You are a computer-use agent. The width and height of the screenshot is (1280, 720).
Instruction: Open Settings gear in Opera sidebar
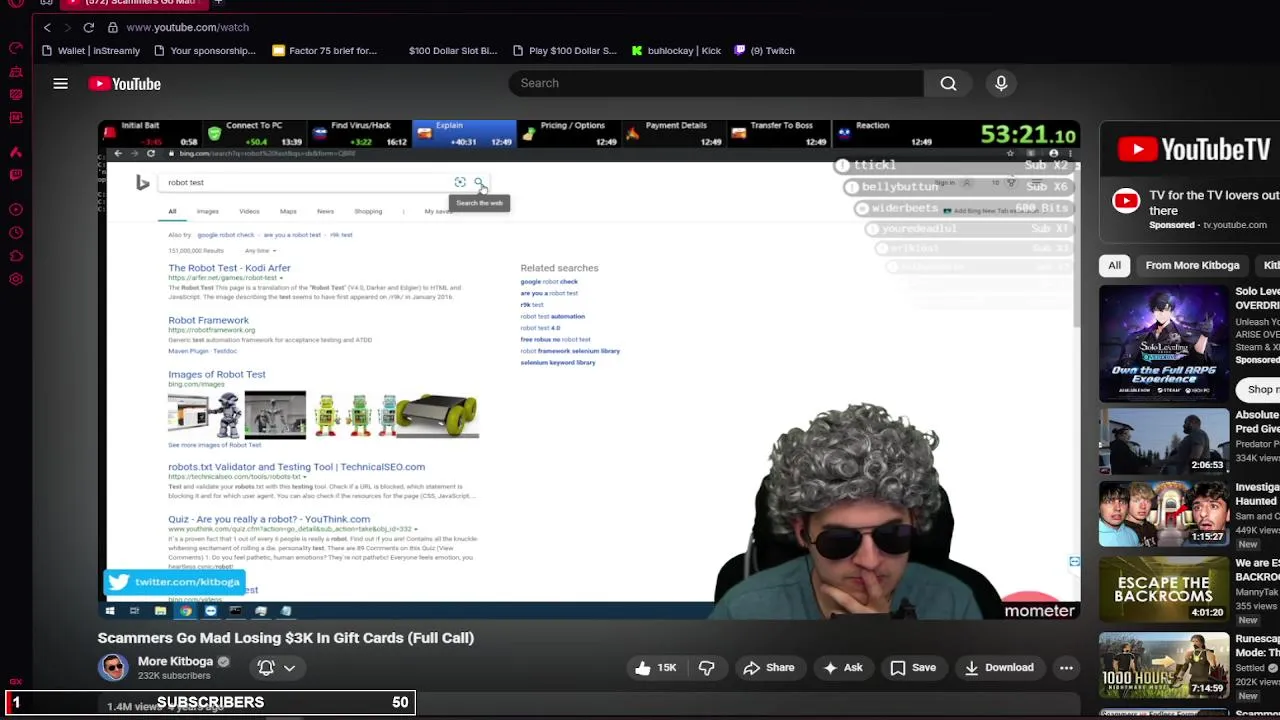pyautogui.click(x=16, y=279)
